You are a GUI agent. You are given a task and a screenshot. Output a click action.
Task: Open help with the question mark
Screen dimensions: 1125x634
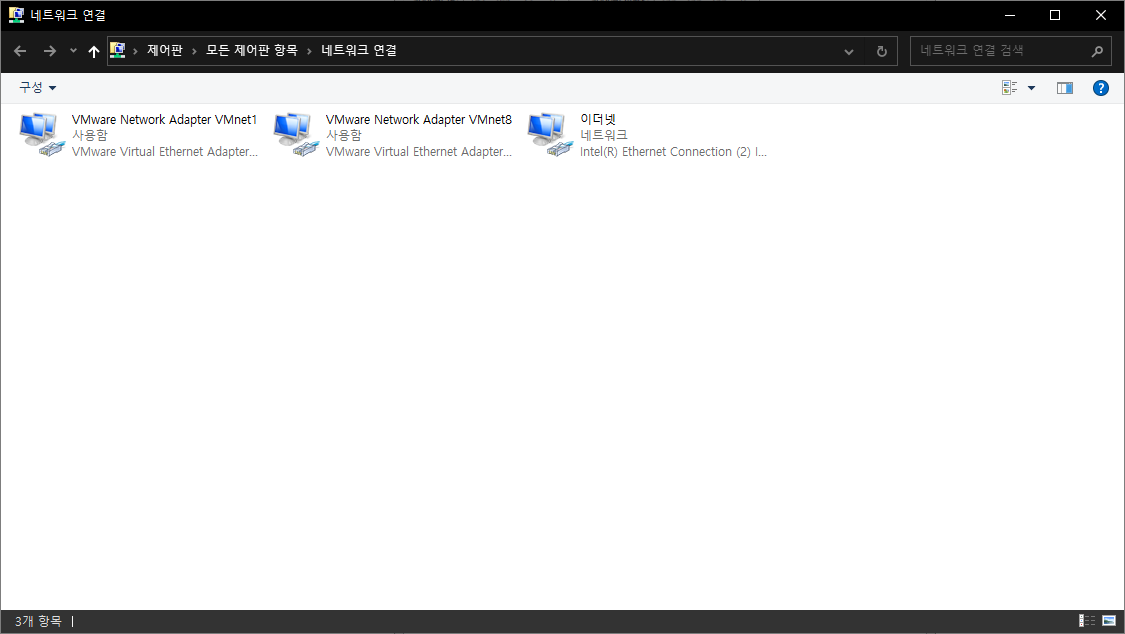coord(1101,87)
